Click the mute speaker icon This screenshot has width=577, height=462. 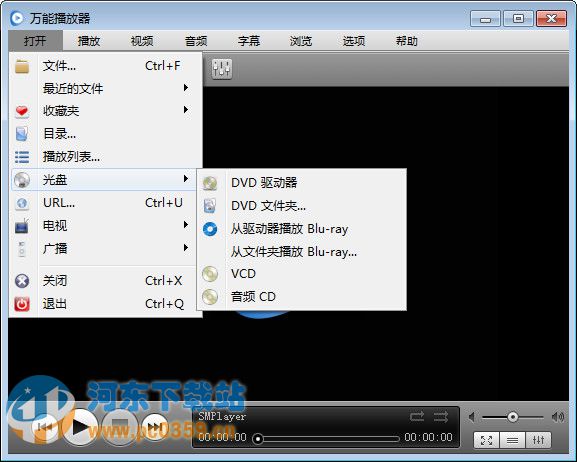pyautogui.click(x=472, y=417)
